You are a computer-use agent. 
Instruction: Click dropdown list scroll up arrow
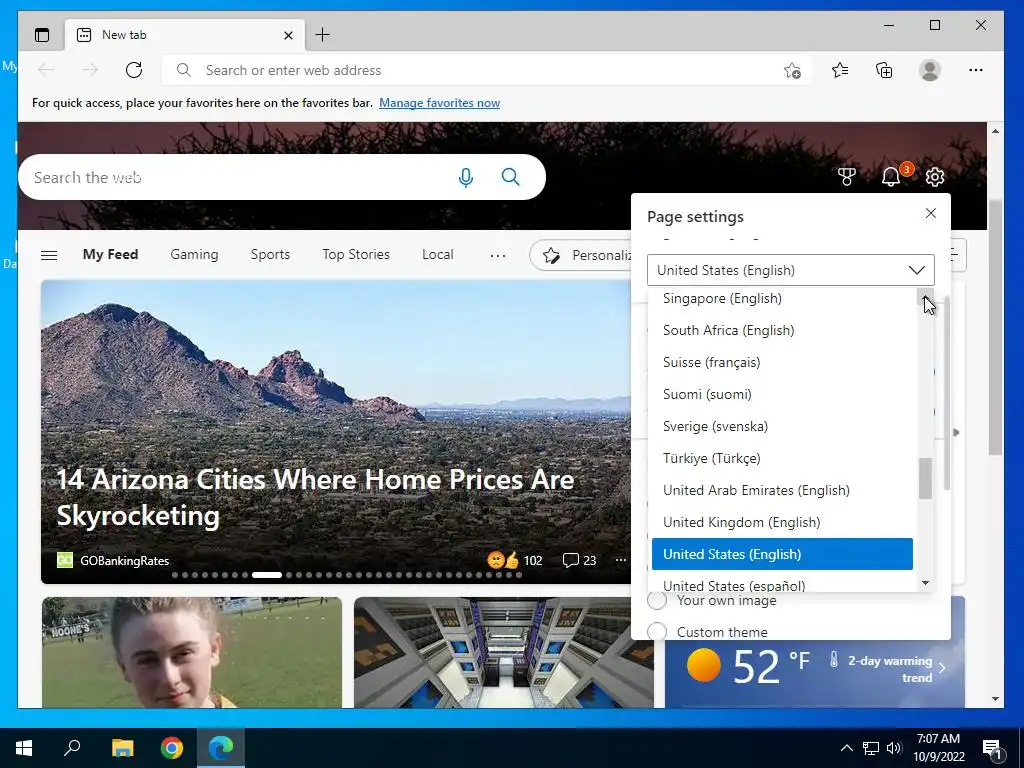click(925, 298)
